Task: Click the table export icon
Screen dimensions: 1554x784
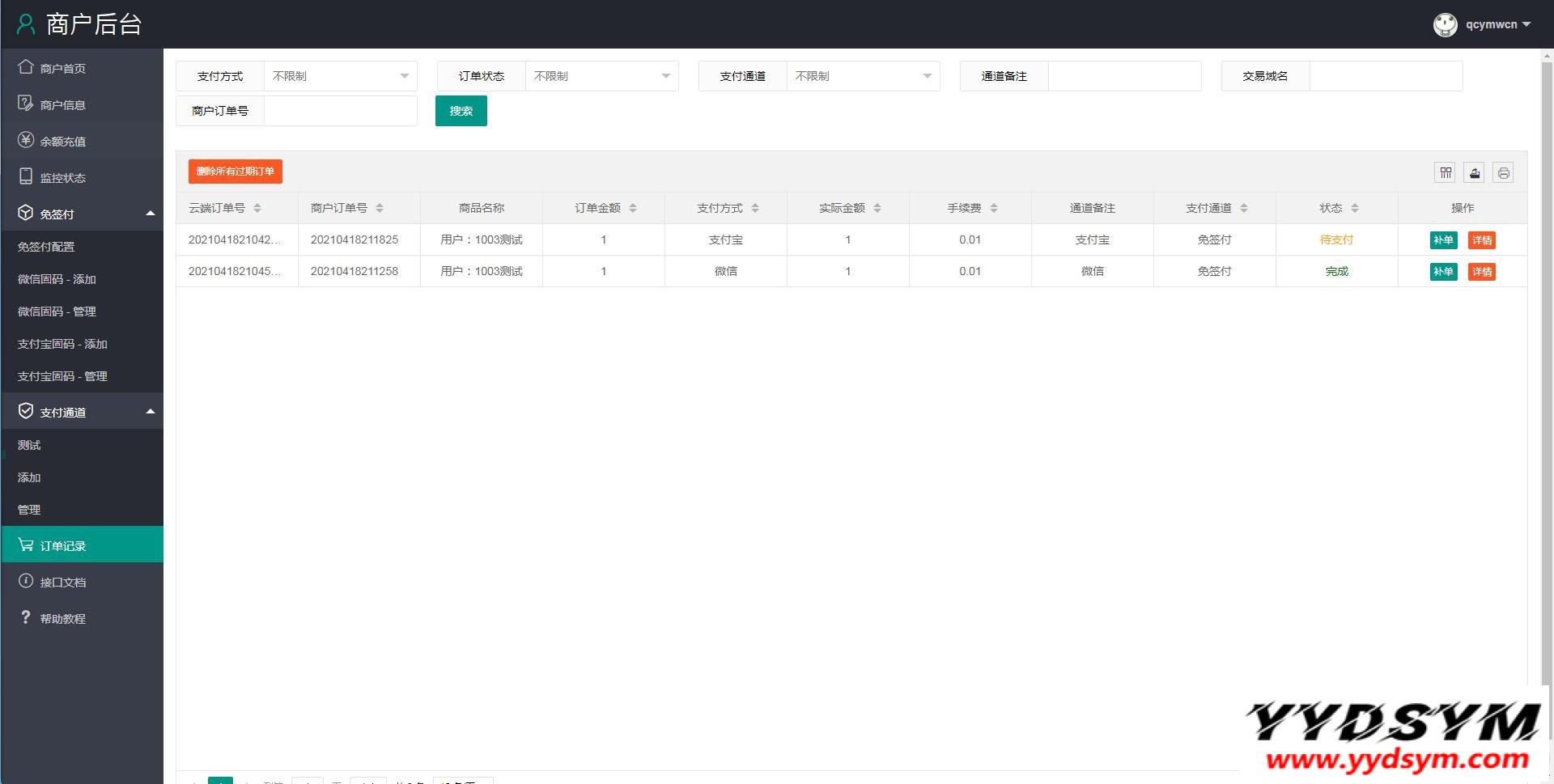Action: (1474, 172)
